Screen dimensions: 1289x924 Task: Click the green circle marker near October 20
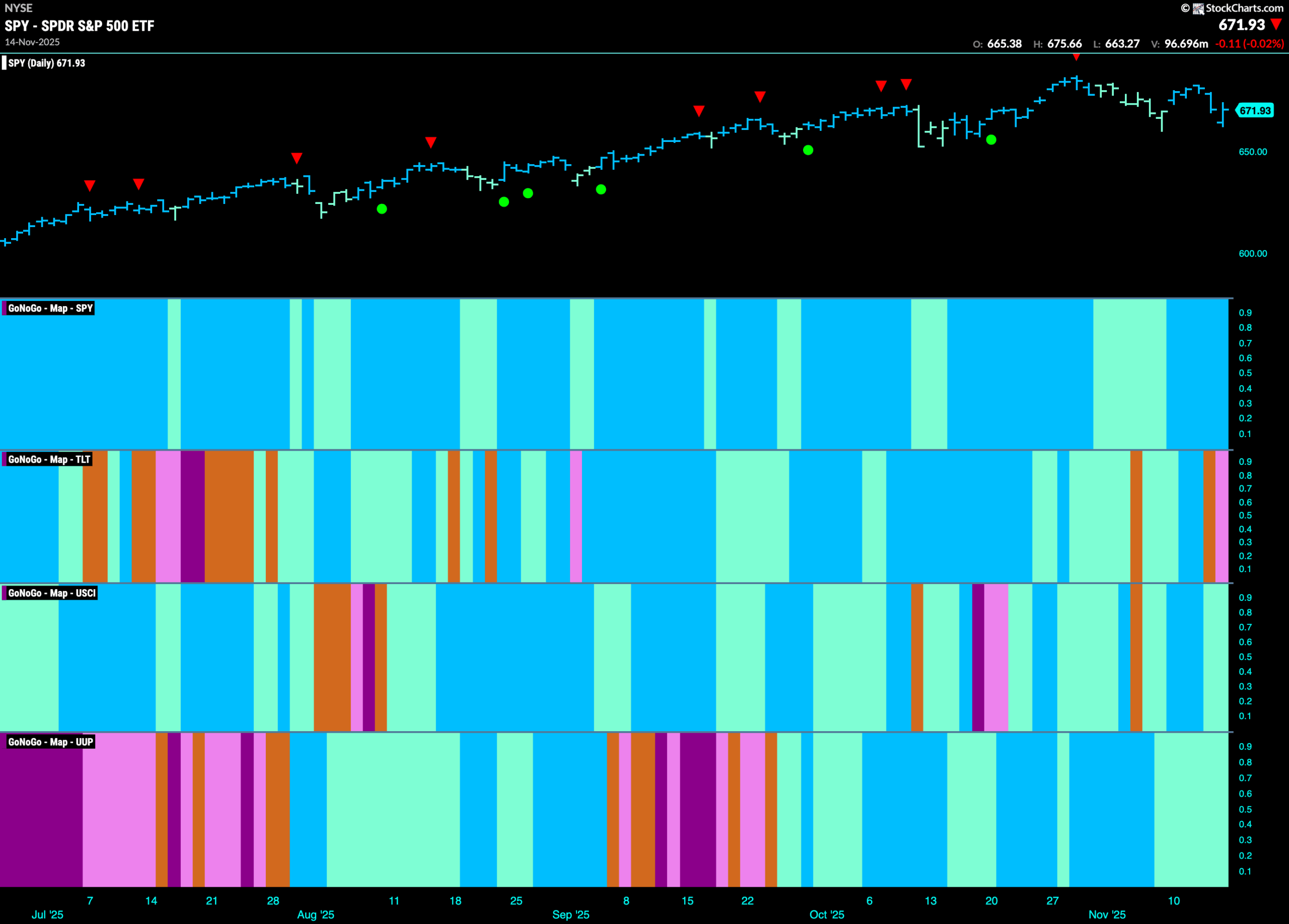point(991,140)
